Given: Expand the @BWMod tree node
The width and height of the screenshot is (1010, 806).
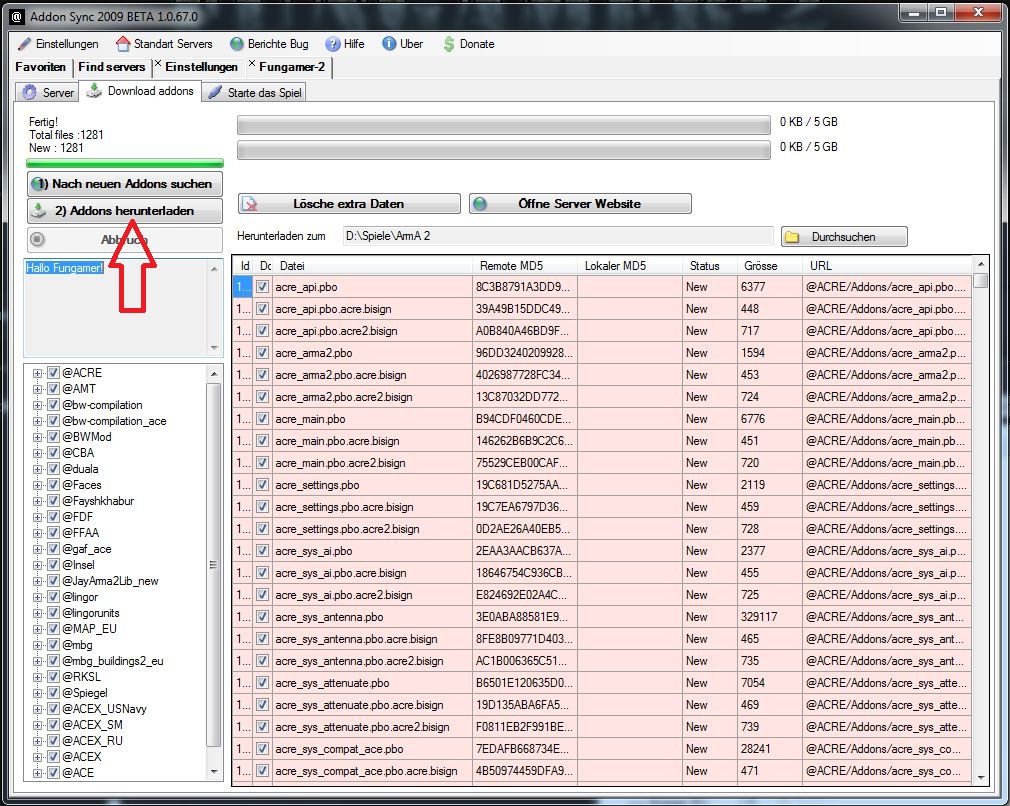Looking at the screenshot, I should coord(38,437).
